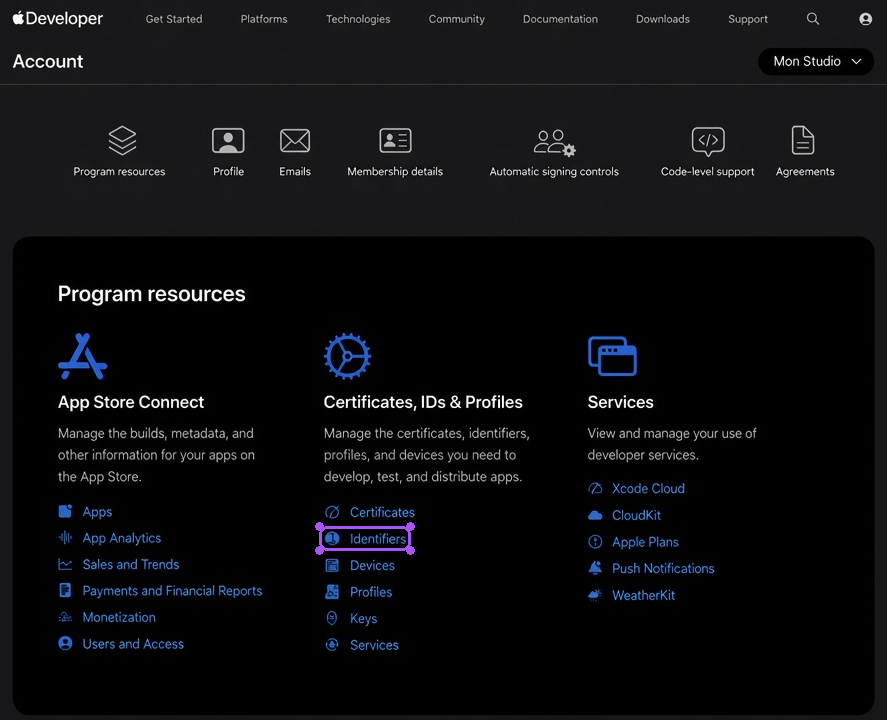
Task: Open the Services link below Keys
Action: tap(374, 645)
